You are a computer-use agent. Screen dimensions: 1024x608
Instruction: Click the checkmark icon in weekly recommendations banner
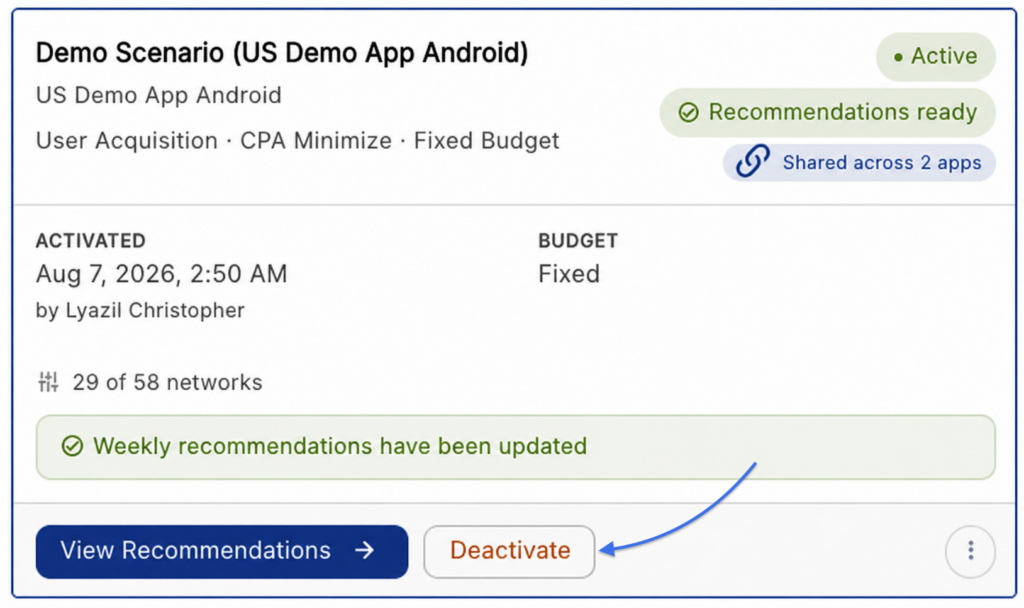(x=72, y=446)
